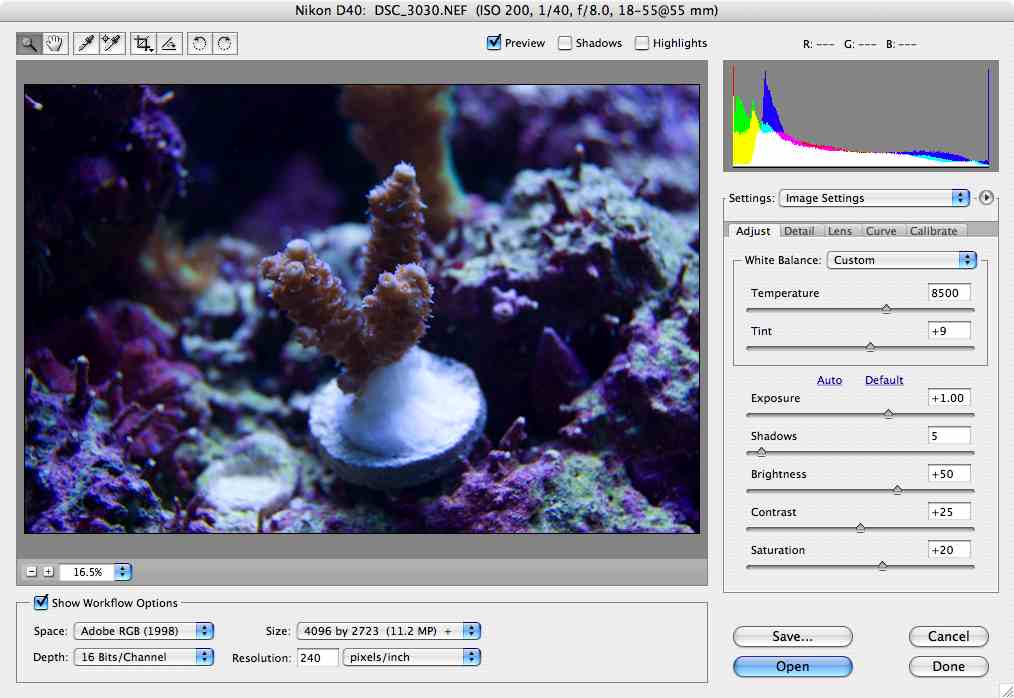Switch to the Calibrate tab
Image resolution: width=1014 pixels, height=698 pixels.
[933, 231]
